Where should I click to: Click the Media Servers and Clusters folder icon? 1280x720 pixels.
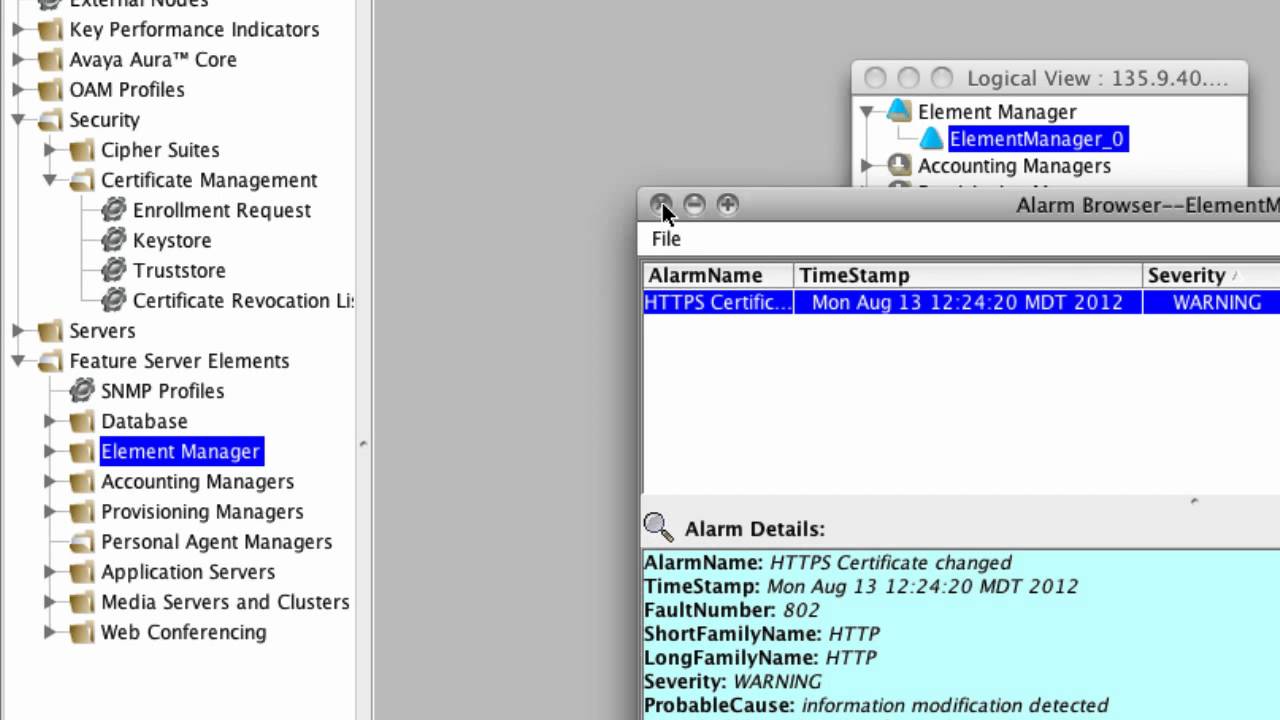click(82, 602)
